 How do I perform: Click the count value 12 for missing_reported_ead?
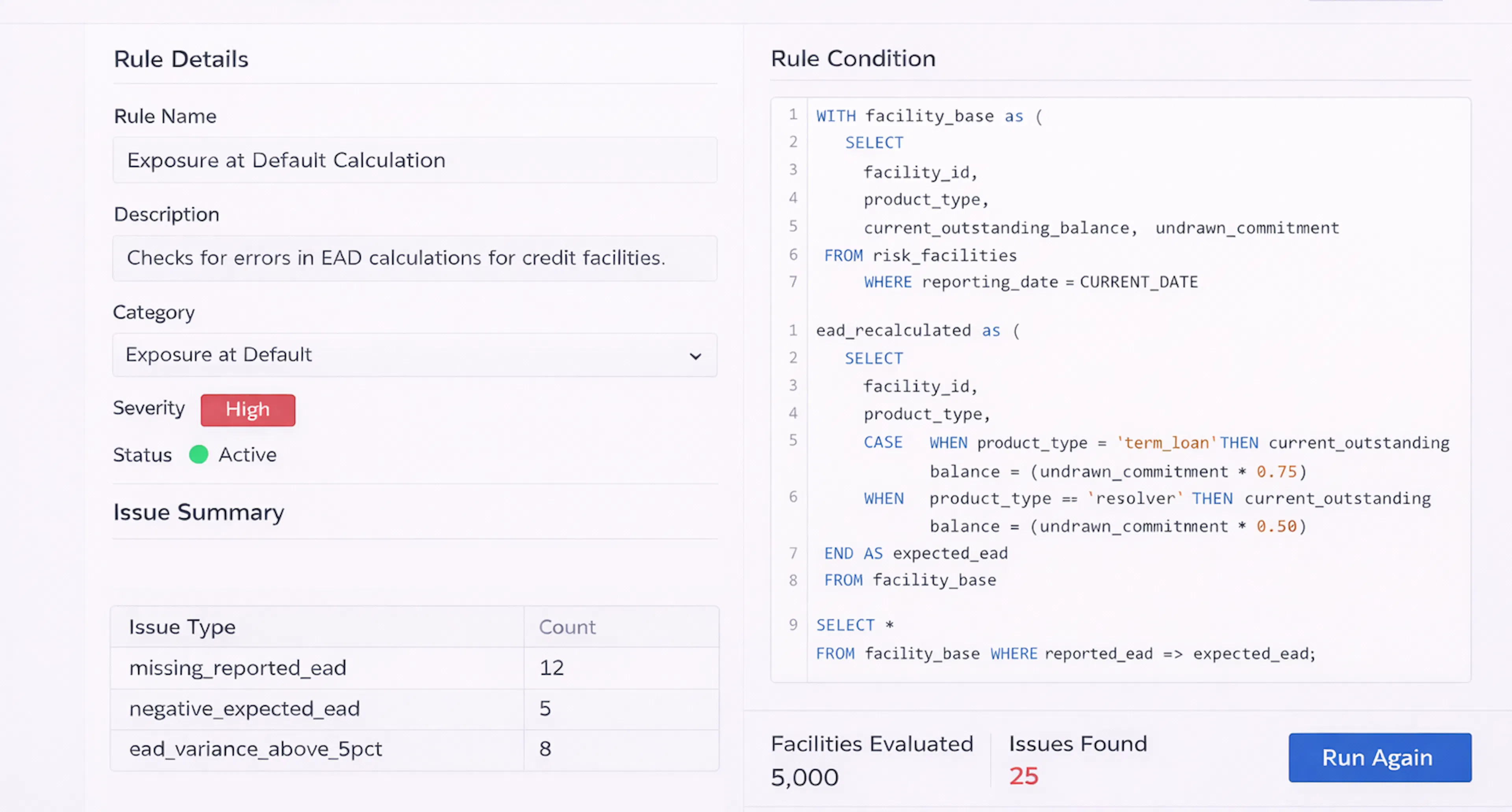pos(550,668)
